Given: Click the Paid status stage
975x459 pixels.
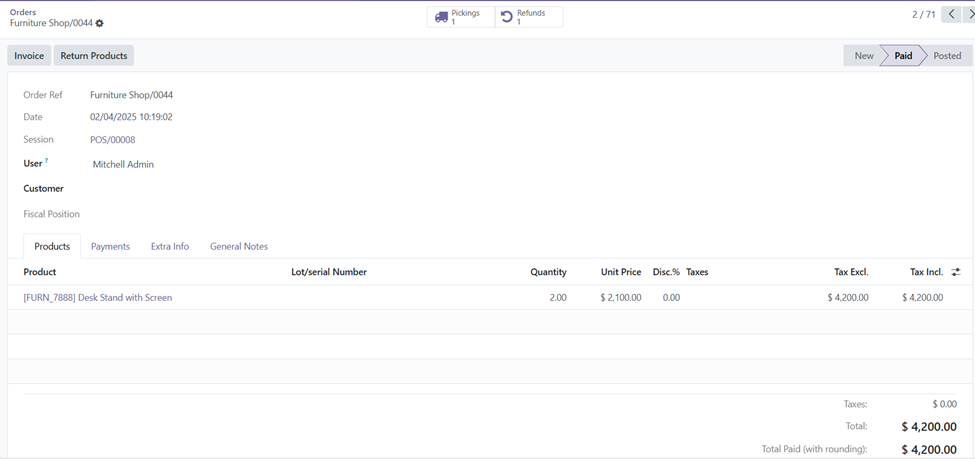Looking at the screenshot, I should tap(903, 56).
